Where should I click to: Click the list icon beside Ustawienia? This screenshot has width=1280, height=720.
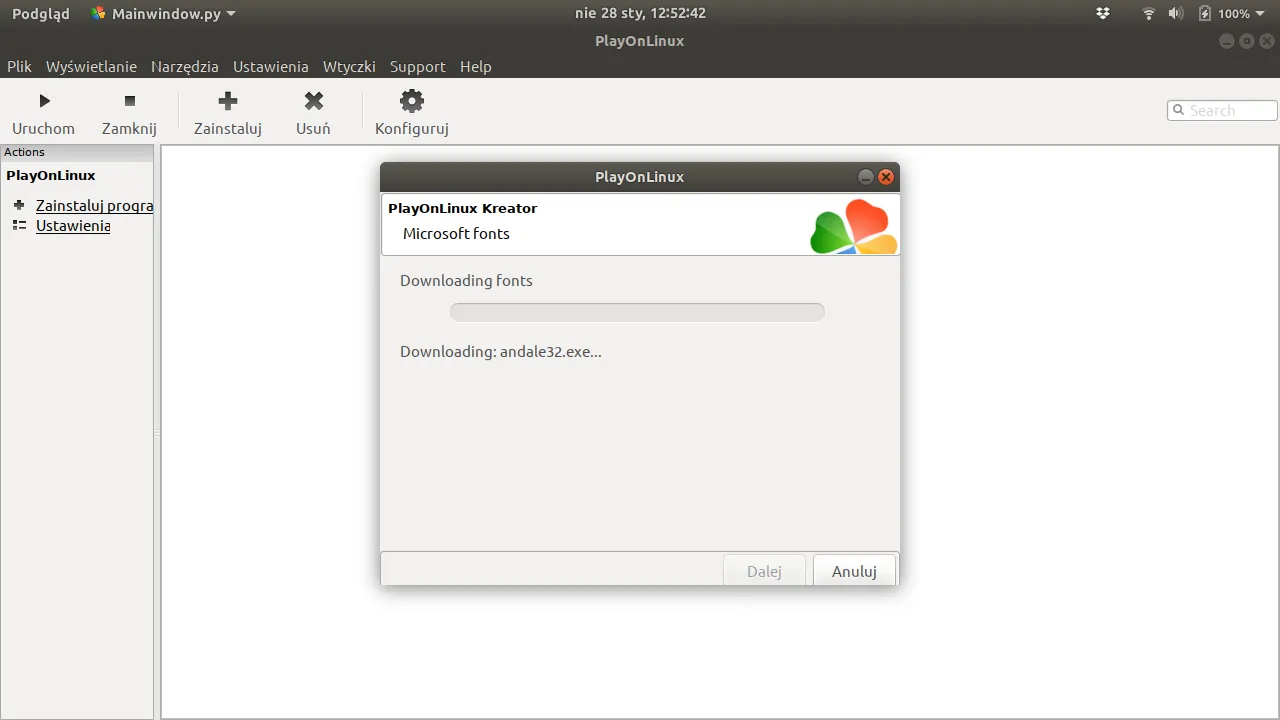click(x=19, y=225)
